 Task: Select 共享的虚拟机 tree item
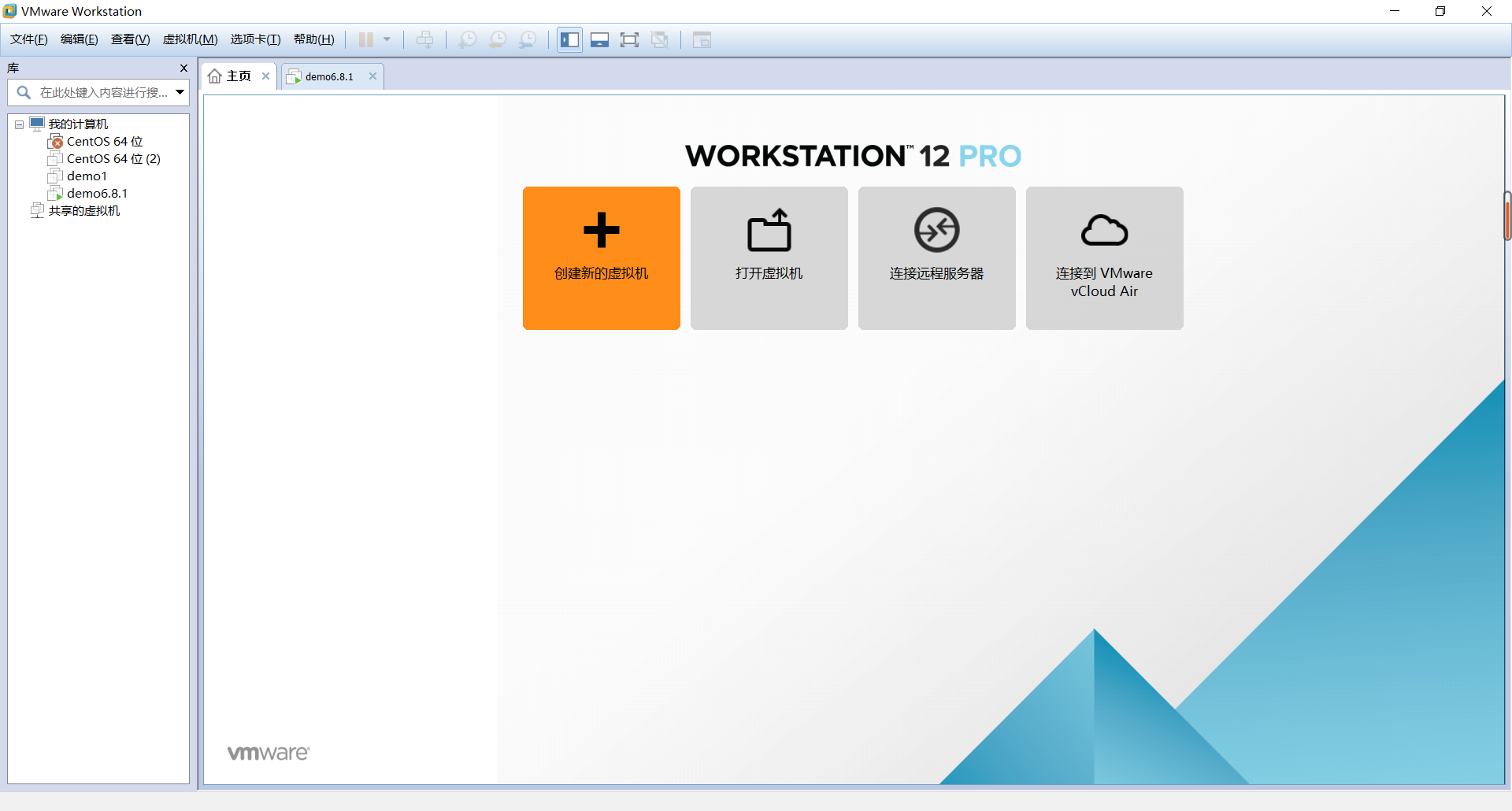click(84, 211)
